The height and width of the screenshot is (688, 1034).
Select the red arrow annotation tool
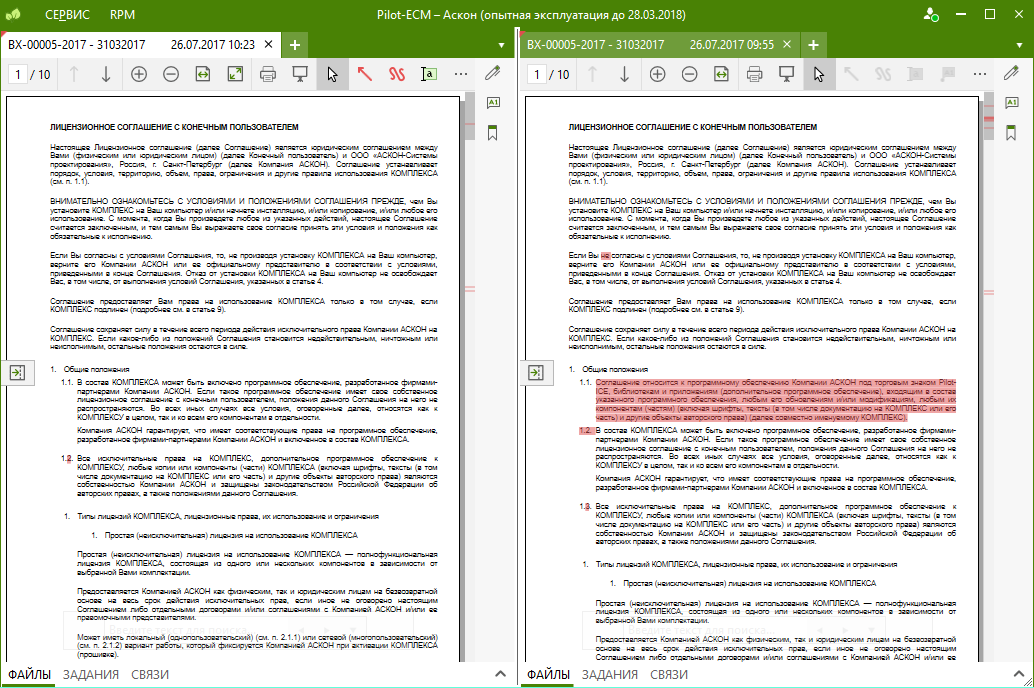point(365,74)
